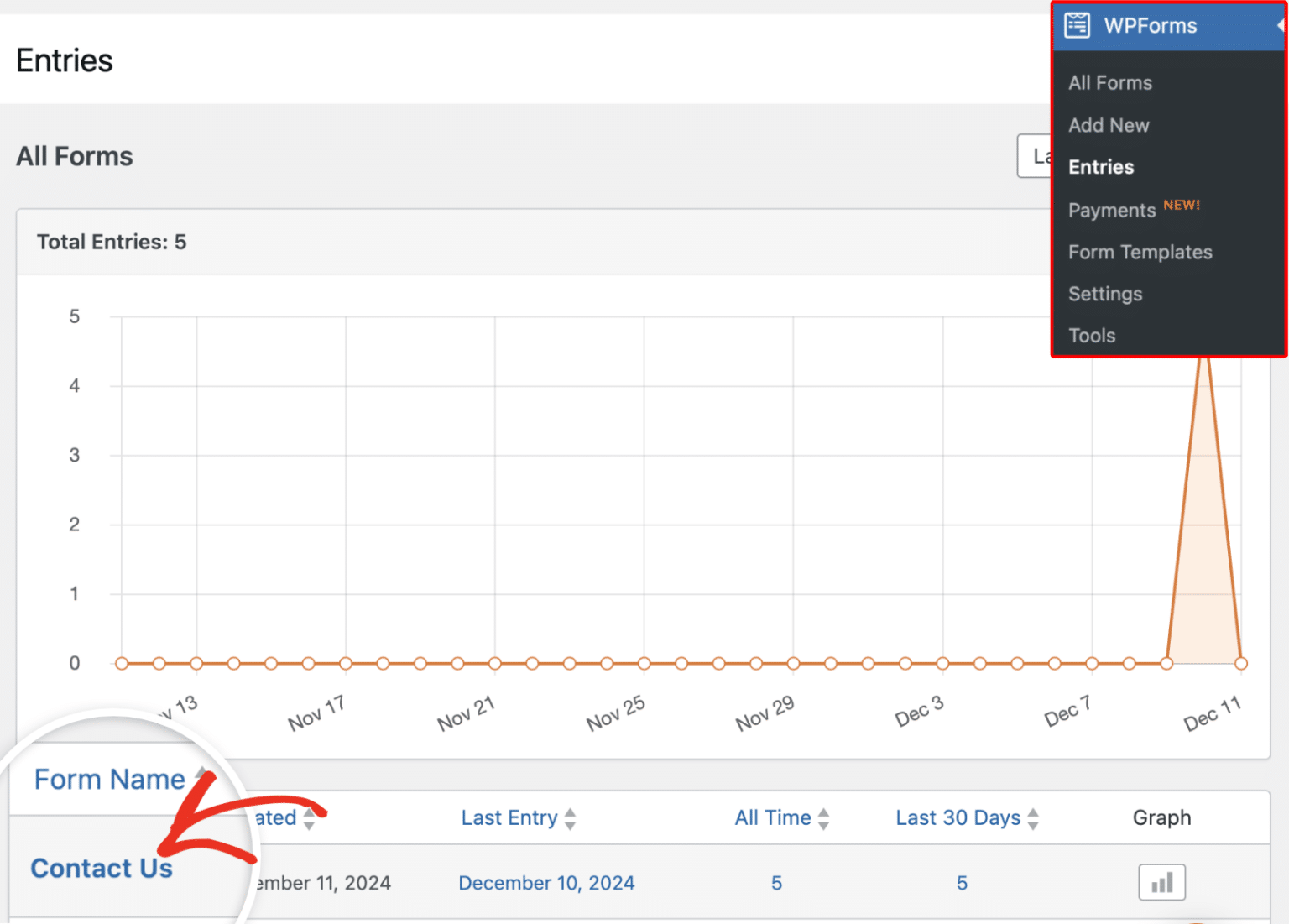
Task: Open the date range dropdown beside All Forms
Action: [1034, 156]
